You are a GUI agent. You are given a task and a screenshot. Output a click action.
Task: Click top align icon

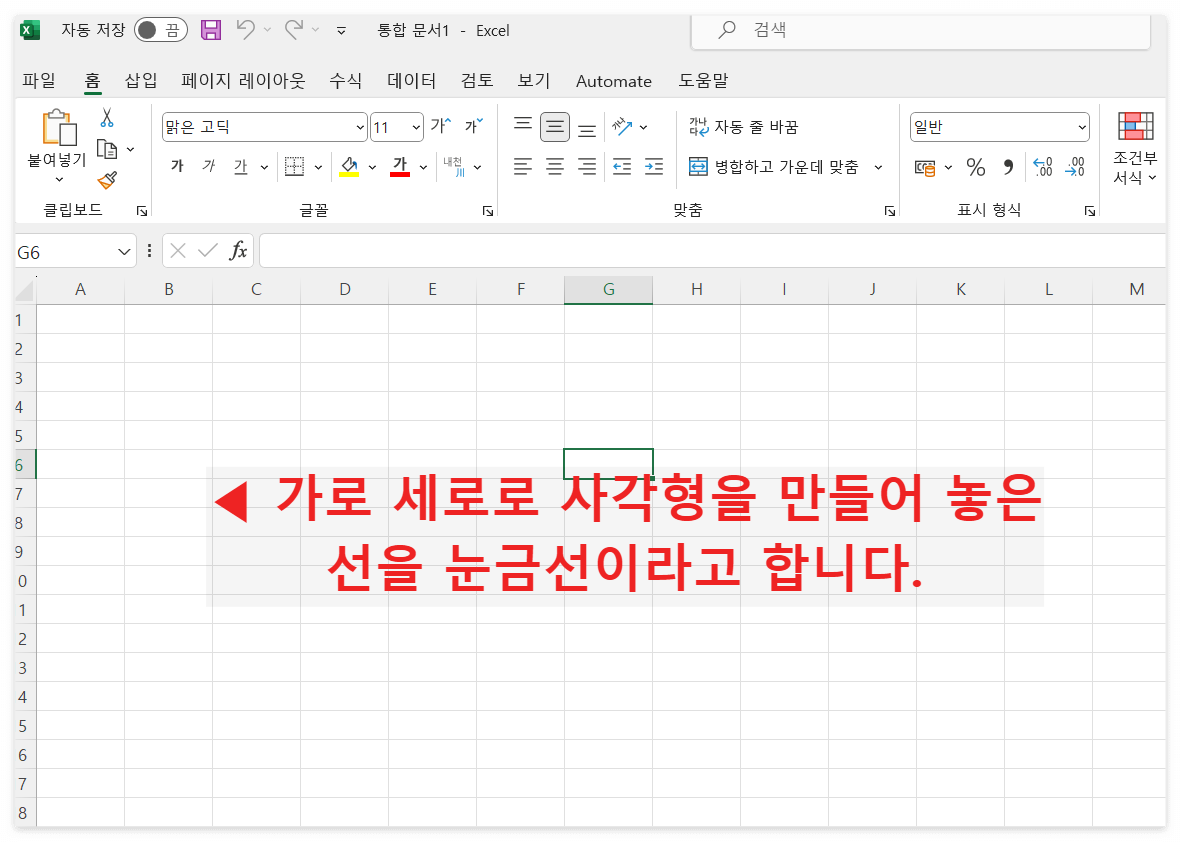(523, 124)
